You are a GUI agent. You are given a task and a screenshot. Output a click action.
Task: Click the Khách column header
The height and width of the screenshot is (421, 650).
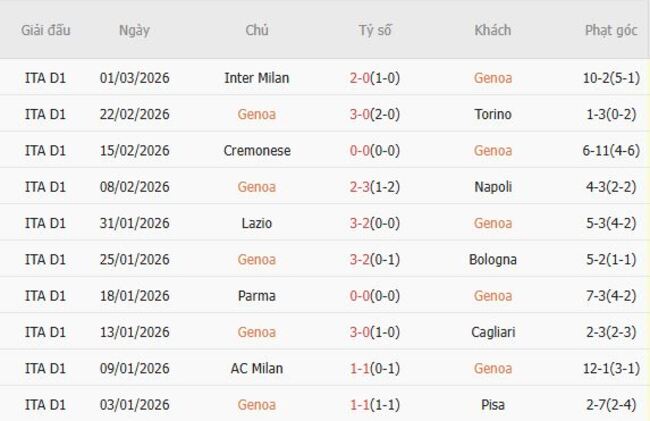click(492, 30)
